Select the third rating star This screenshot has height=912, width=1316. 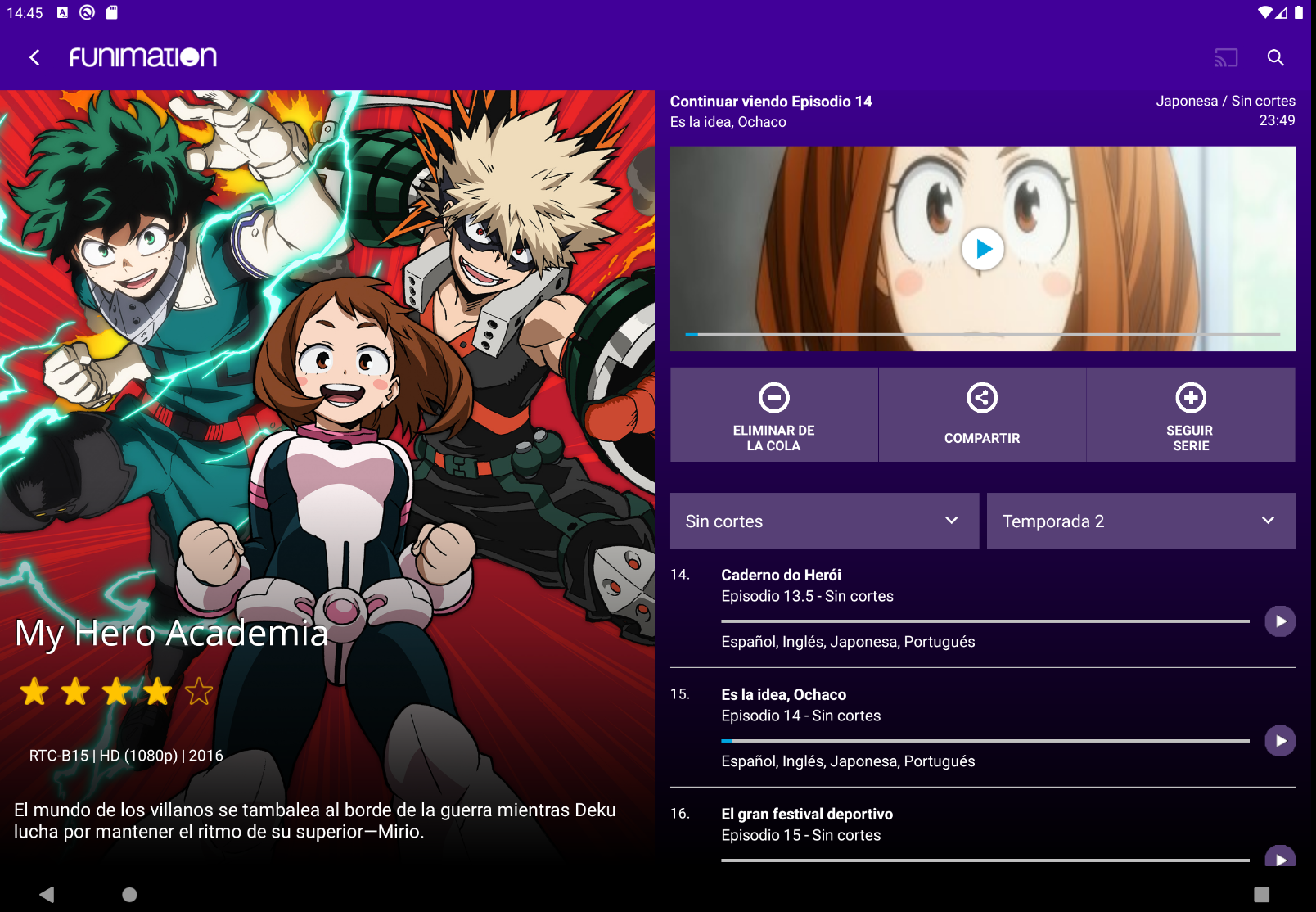point(116,691)
